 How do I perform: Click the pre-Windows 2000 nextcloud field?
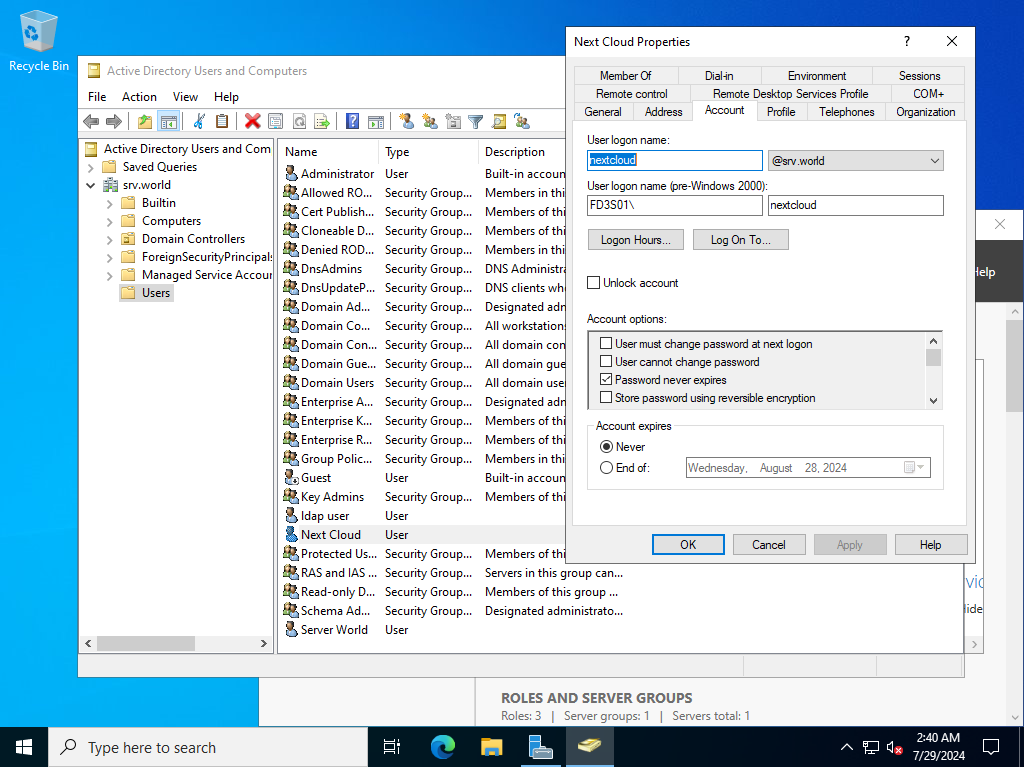click(x=856, y=205)
